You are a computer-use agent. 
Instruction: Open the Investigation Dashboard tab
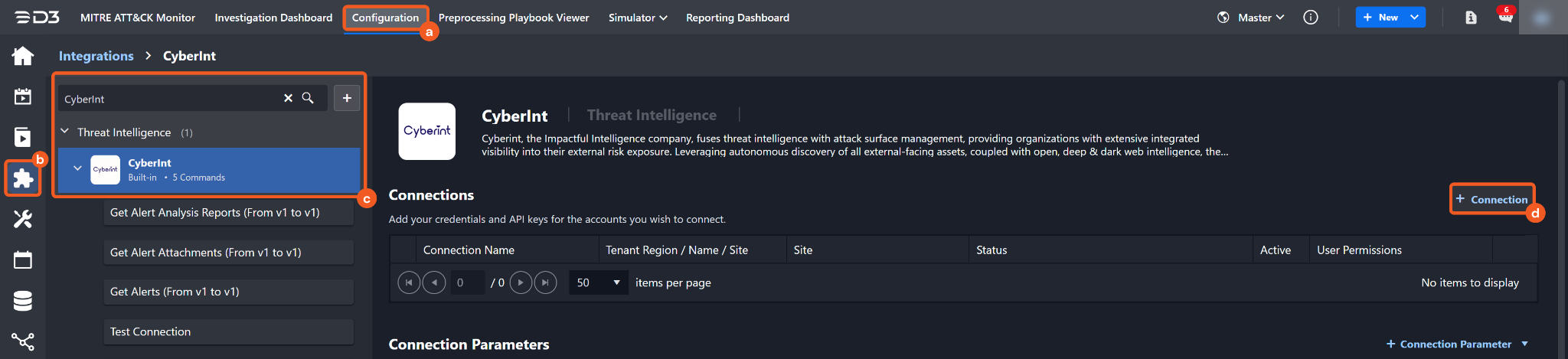273,17
